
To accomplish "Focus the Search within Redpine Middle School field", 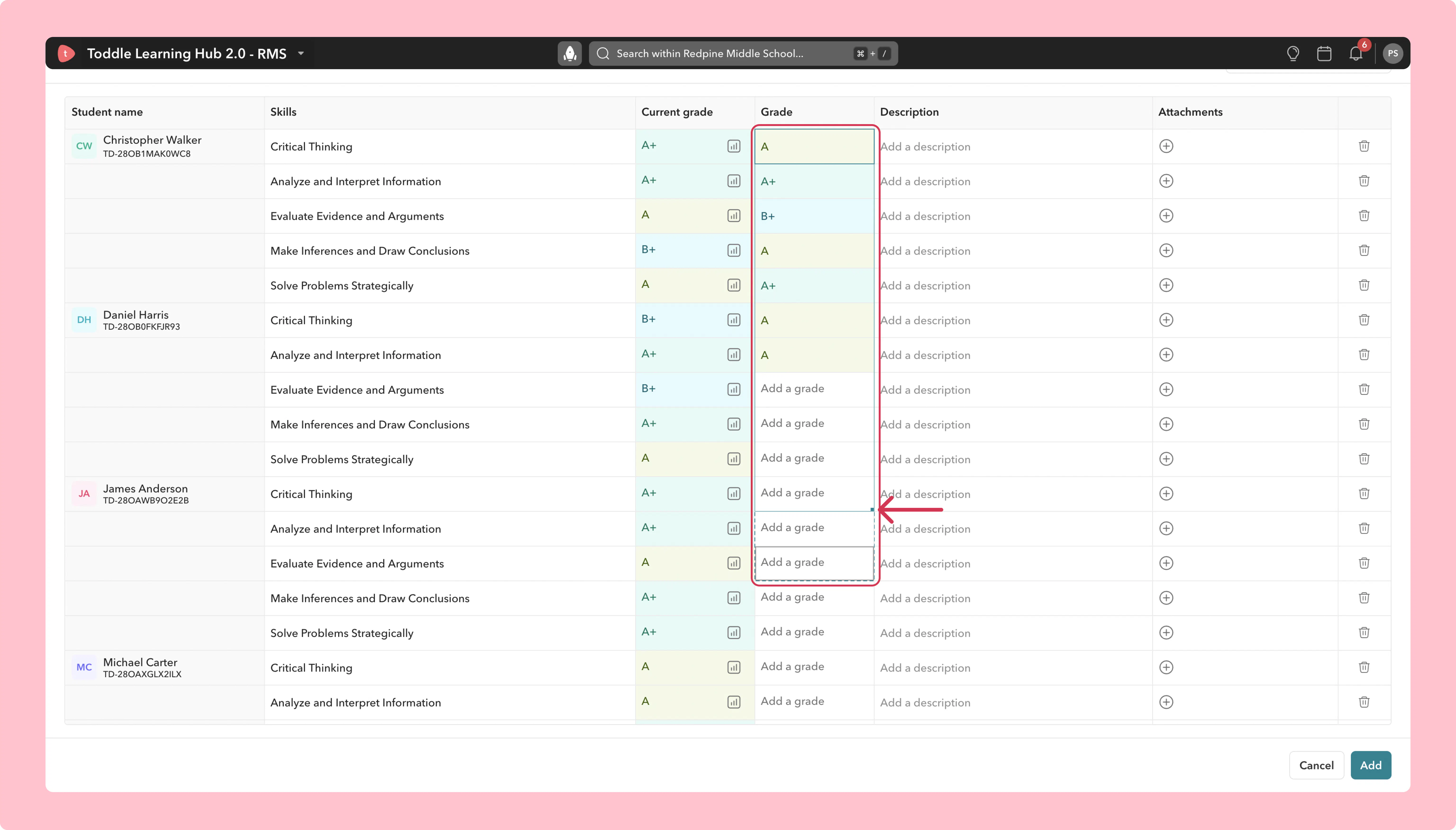I will (x=743, y=54).
